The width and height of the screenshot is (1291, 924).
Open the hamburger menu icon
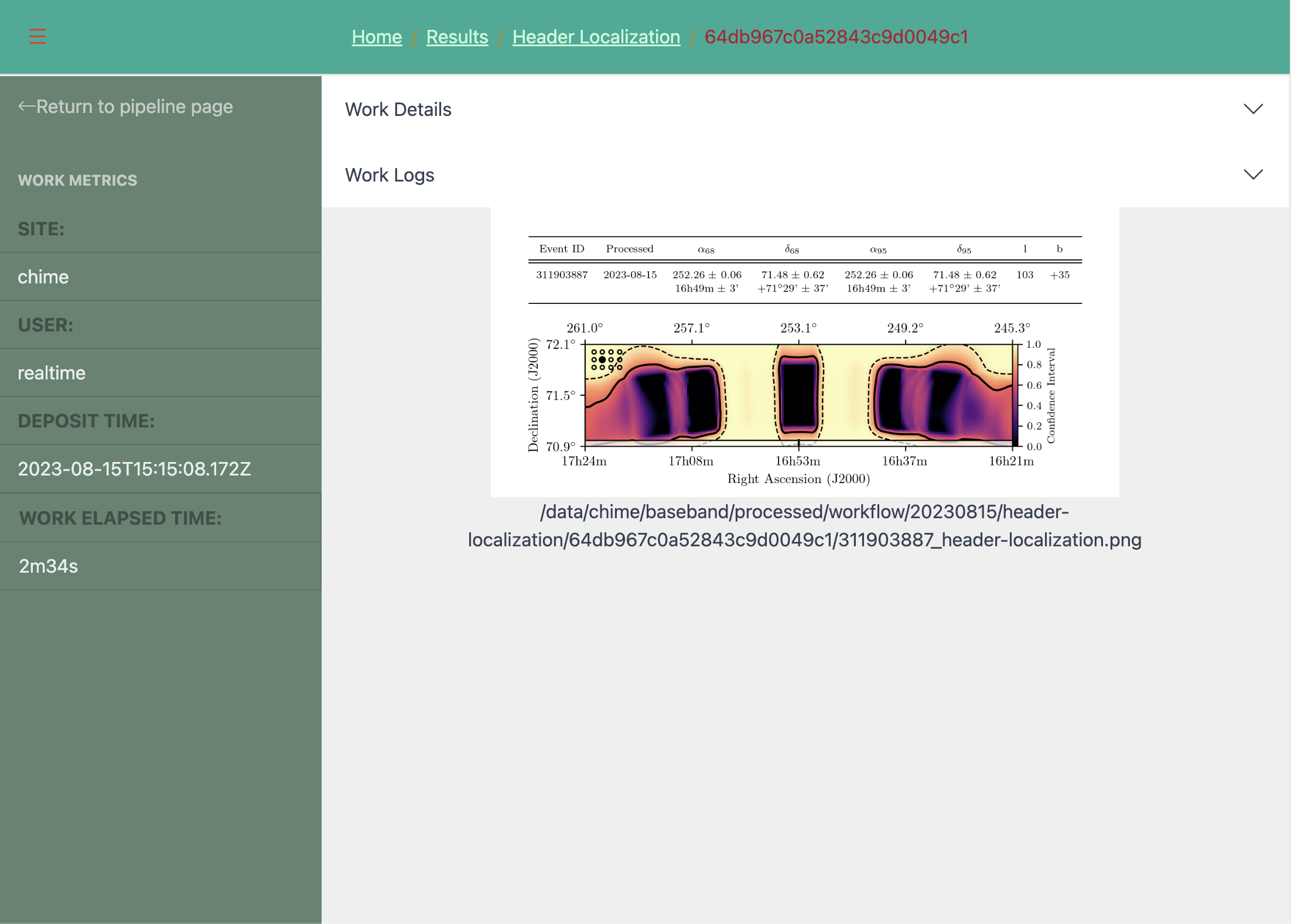pos(37,36)
